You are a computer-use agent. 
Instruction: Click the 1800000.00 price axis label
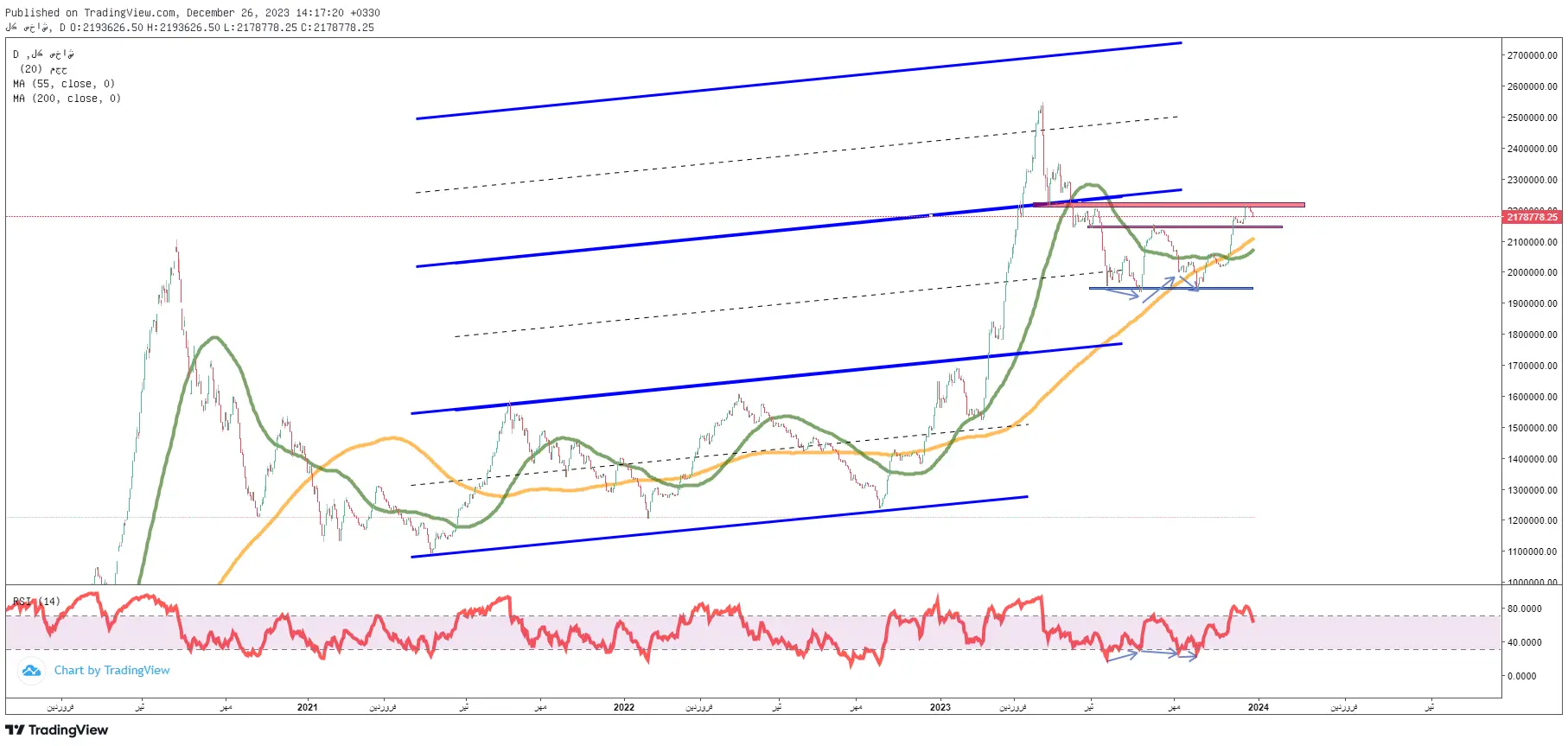[x=1532, y=335]
